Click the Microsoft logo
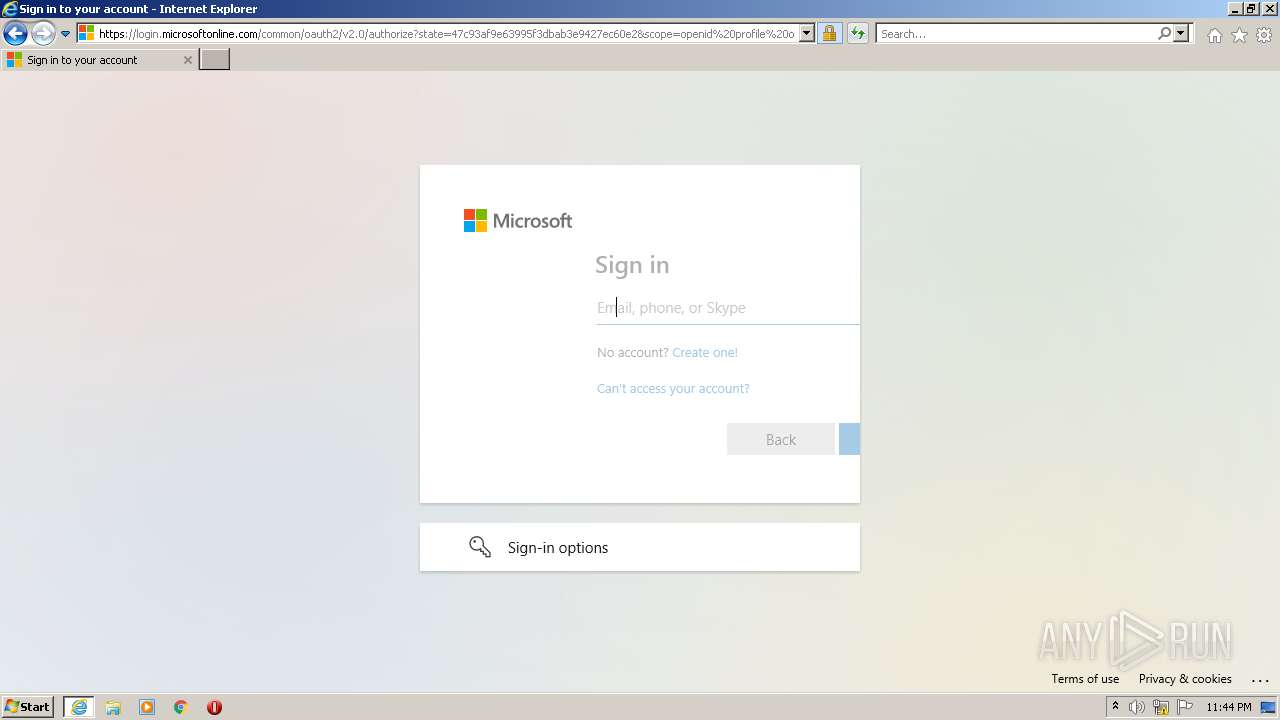1280x720 pixels. click(x=518, y=221)
